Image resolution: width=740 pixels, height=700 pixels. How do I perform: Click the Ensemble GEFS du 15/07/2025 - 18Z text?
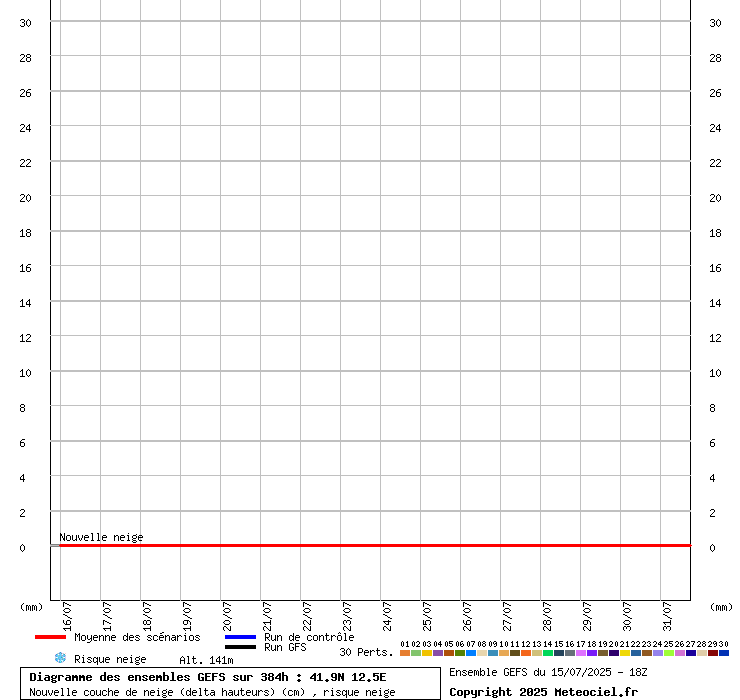(x=548, y=672)
